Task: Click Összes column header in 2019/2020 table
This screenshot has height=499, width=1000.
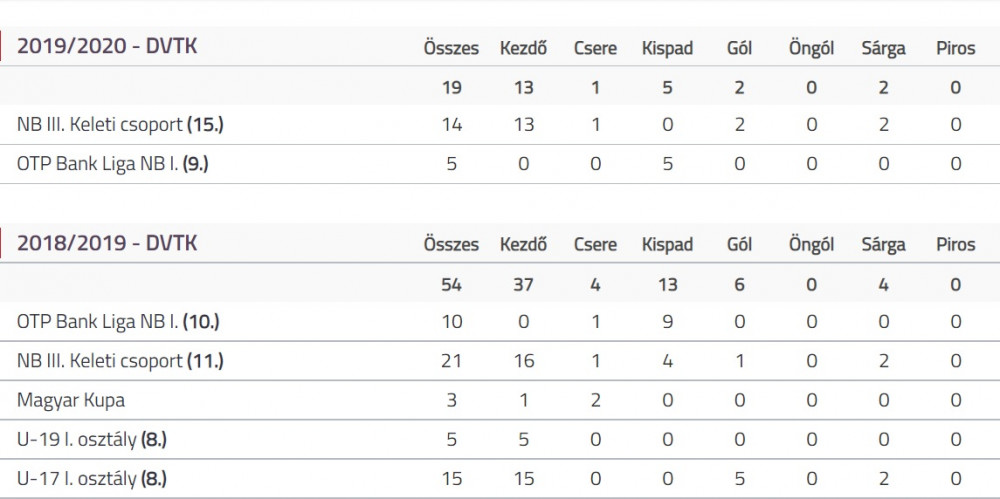Action: 452,48
